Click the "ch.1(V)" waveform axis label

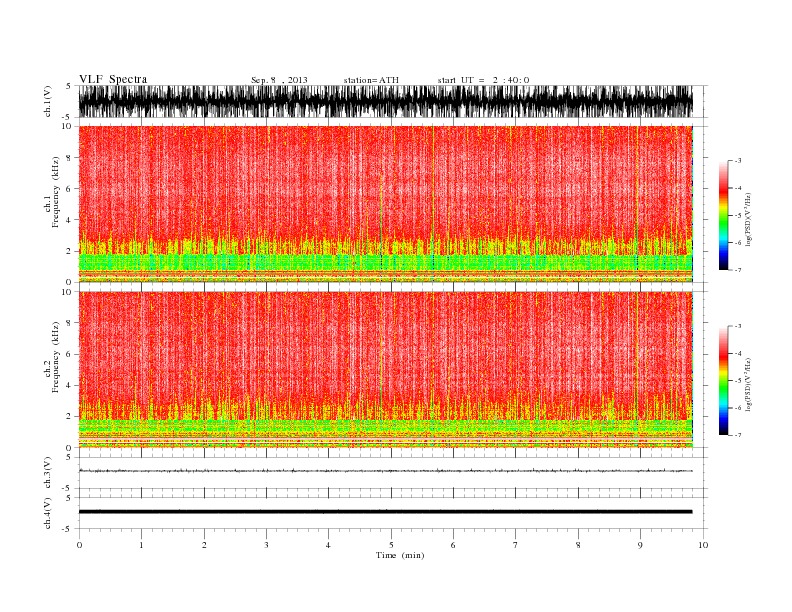(48, 101)
